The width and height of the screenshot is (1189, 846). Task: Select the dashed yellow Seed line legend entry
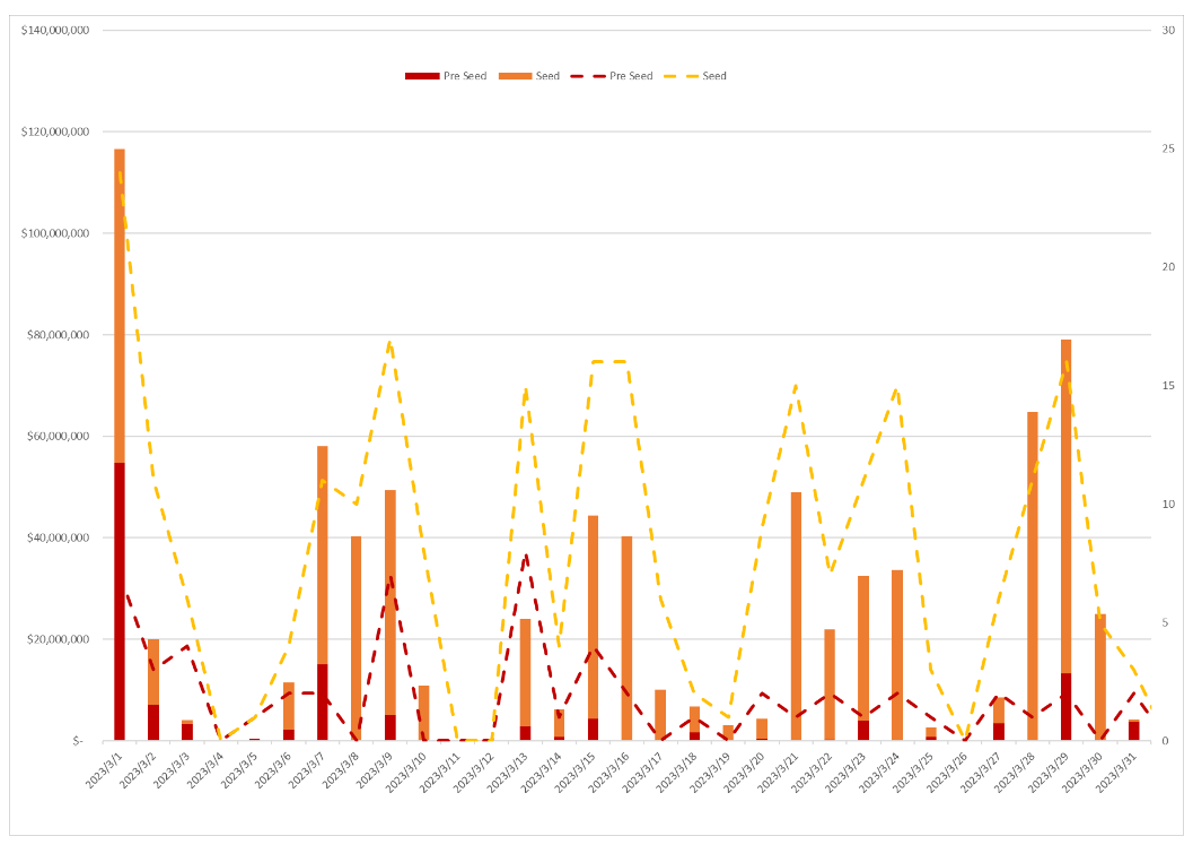[681, 76]
